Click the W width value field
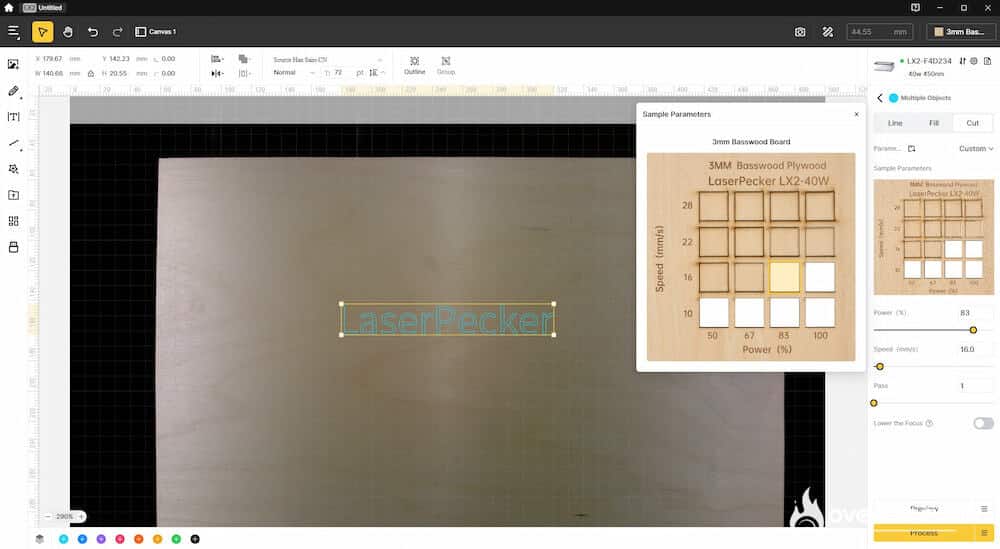This screenshot has height=549, width=1000. tap(54, 73)
